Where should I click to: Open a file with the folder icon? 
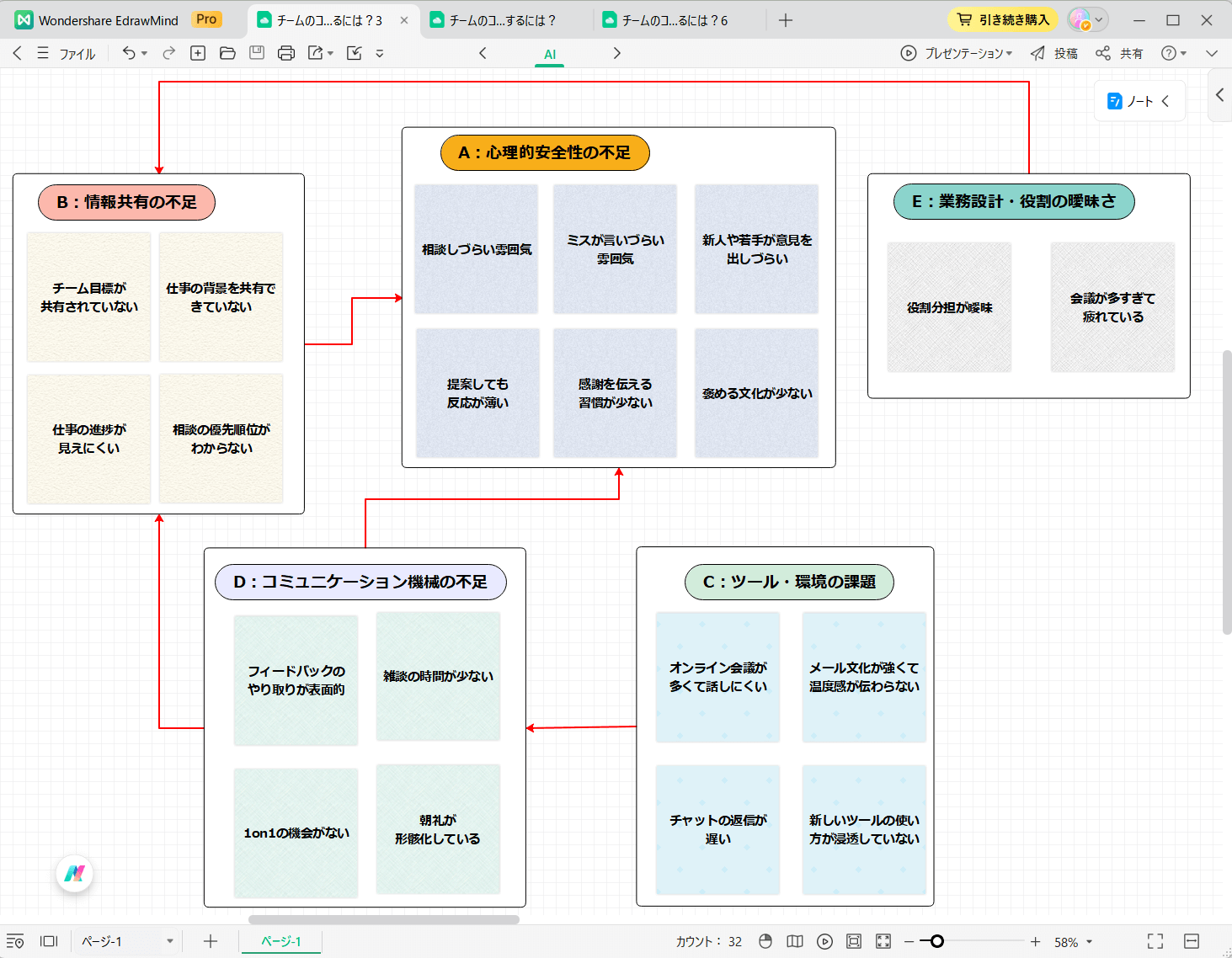click(x=227, y=53)
